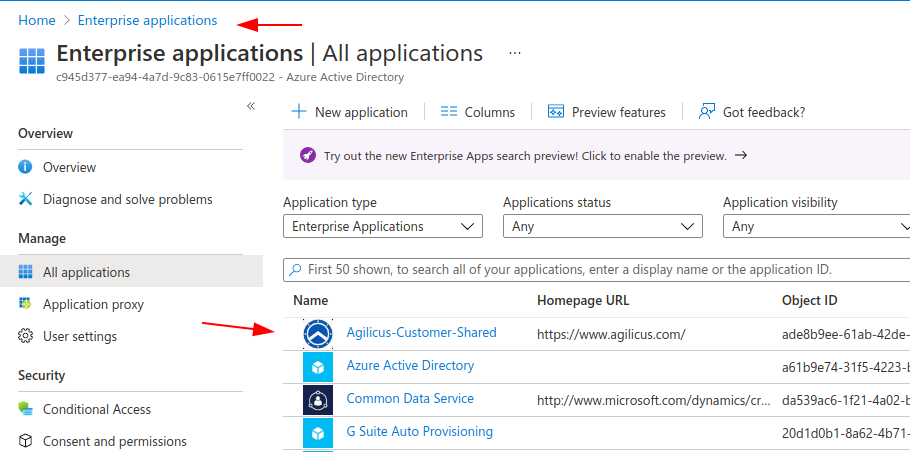Click the Agilicus-Customer-Shared app logo
Image resolution: width=910 pixels, height=452 pixels.
pos(318,334)
